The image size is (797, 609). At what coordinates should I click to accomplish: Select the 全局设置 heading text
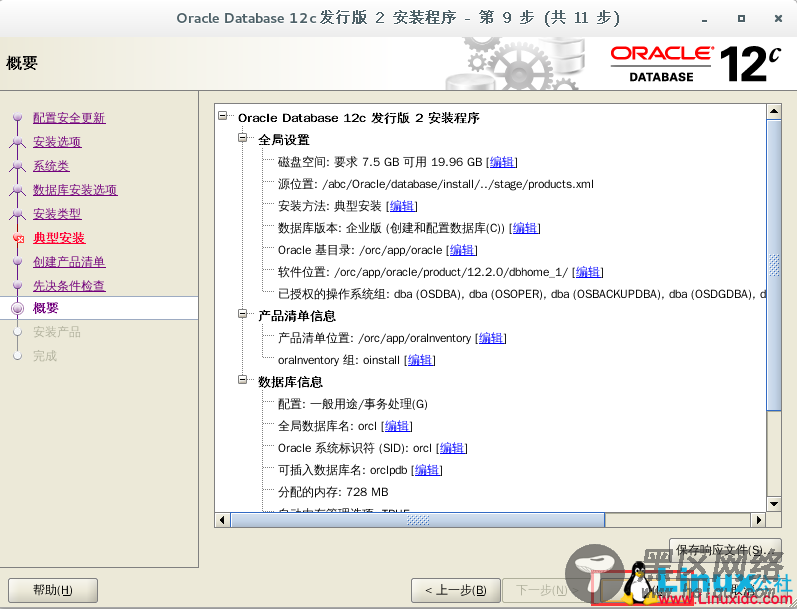[x=284, y=140]
